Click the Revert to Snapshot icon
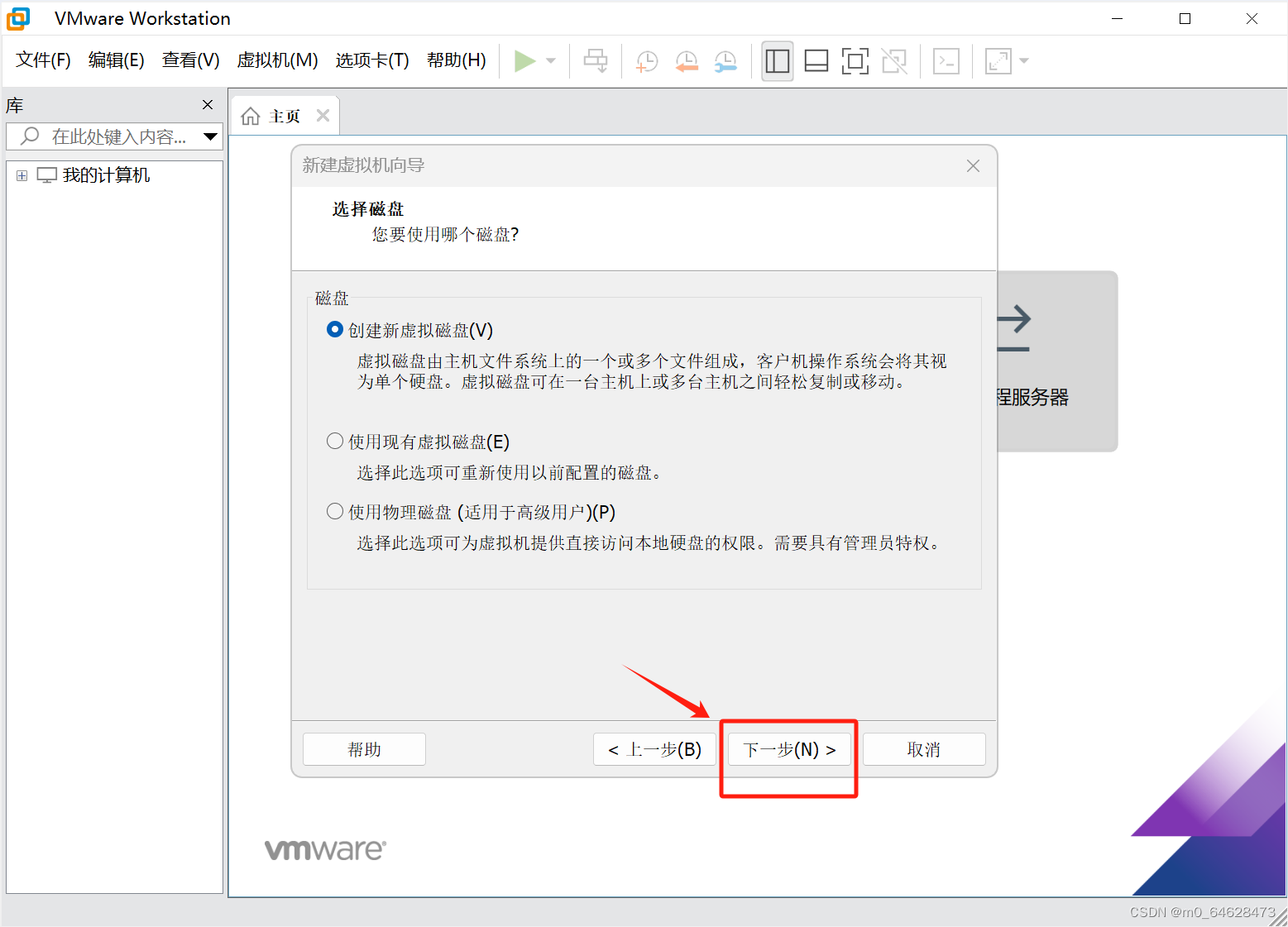The image size is (1288, 927). point(687,60)
